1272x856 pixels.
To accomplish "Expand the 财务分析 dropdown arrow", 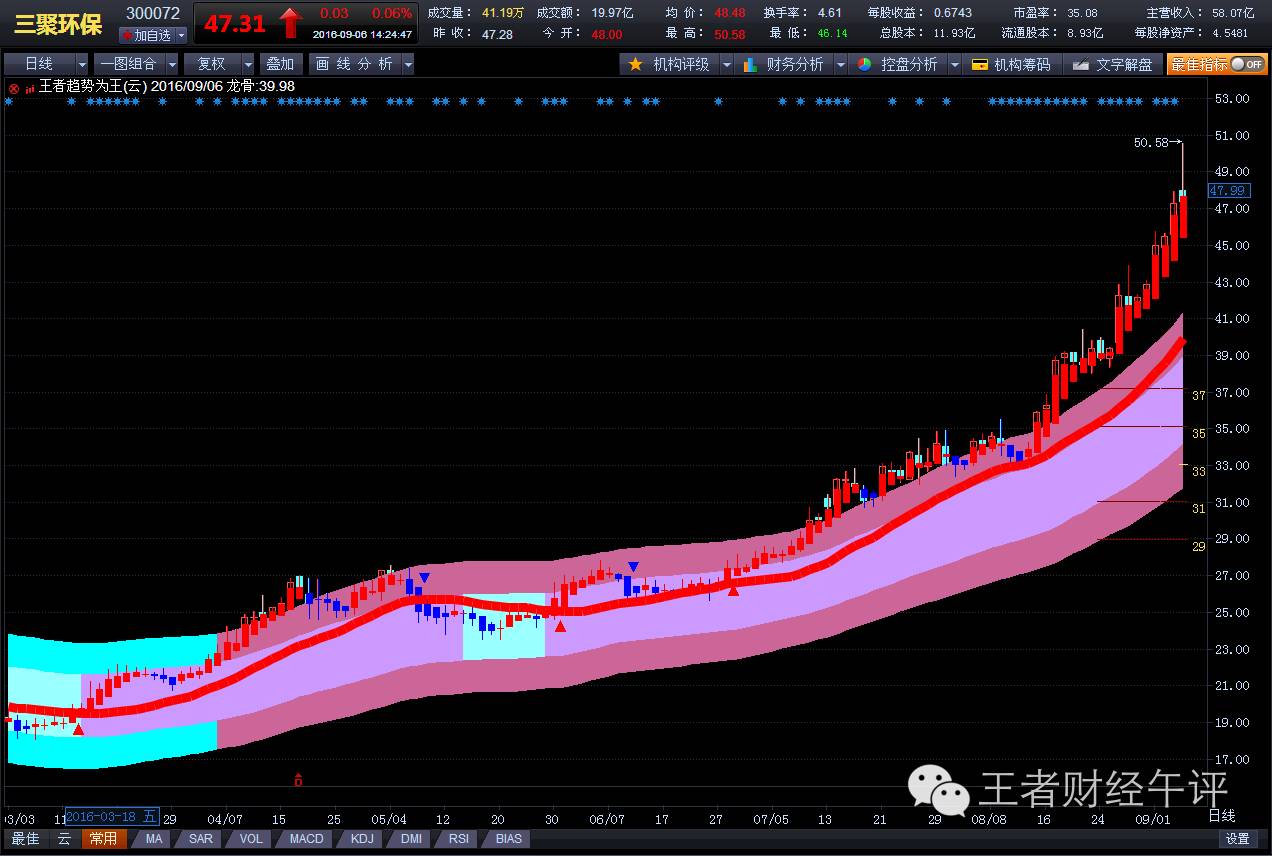I will [x=840, y=64].
